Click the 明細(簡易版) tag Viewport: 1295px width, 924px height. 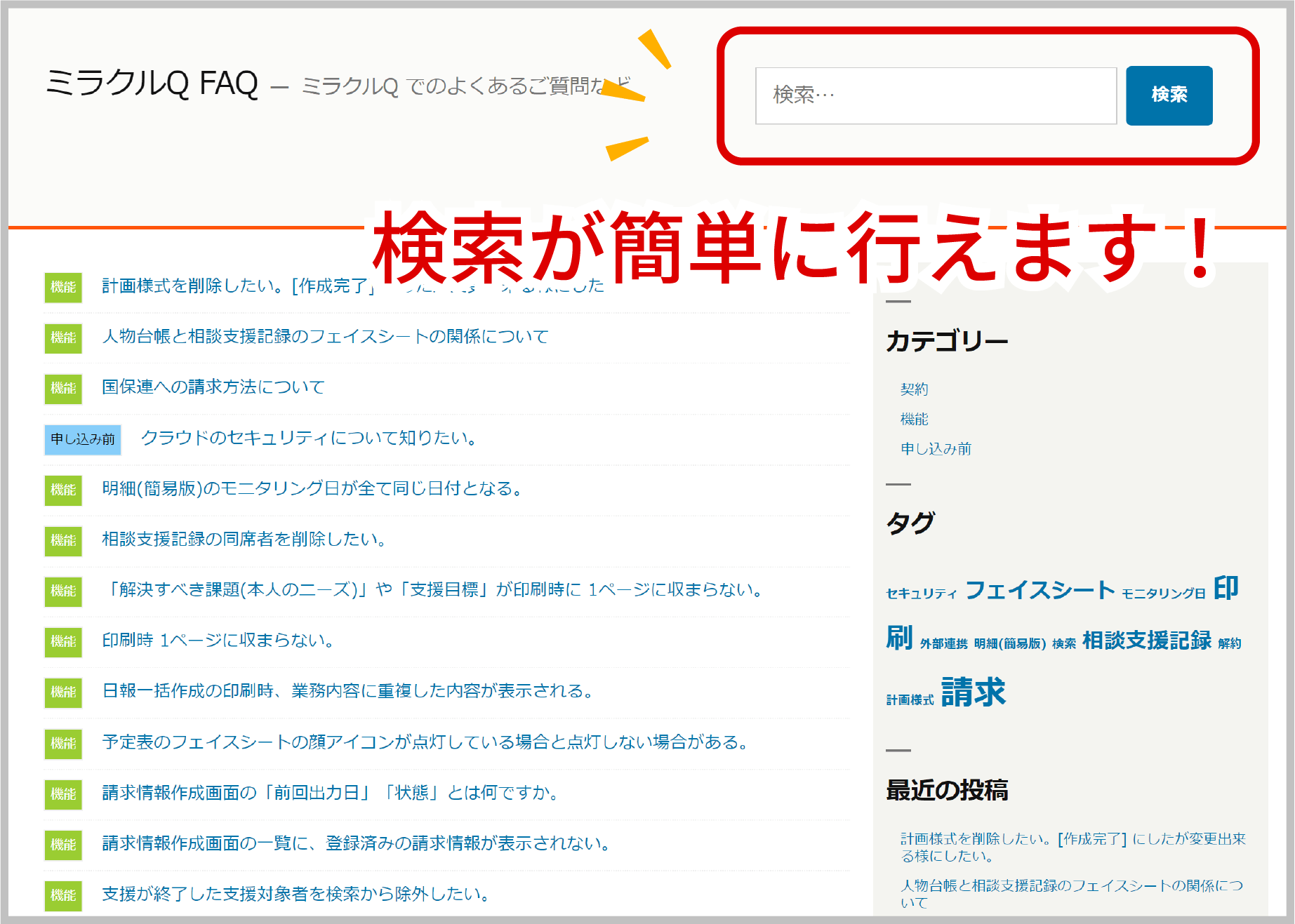pyautogui.click(x=1009, y=643)
